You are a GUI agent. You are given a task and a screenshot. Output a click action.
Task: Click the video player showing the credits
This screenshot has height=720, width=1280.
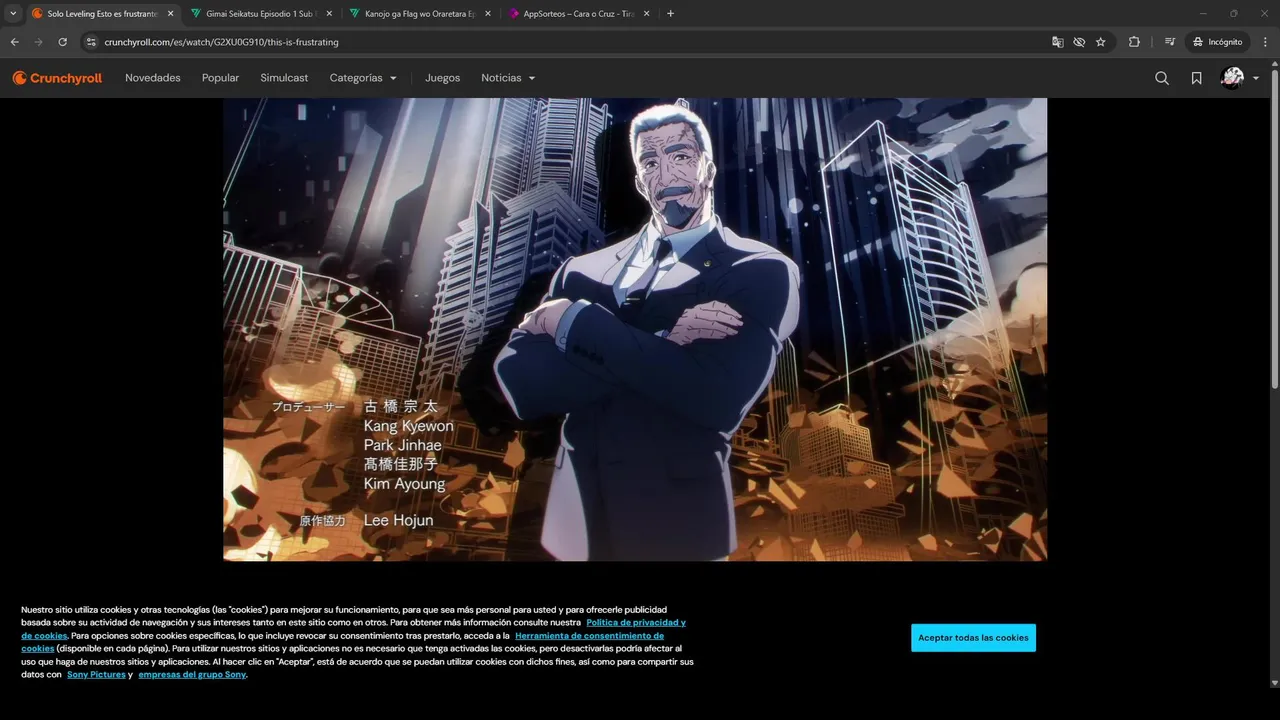635,329
